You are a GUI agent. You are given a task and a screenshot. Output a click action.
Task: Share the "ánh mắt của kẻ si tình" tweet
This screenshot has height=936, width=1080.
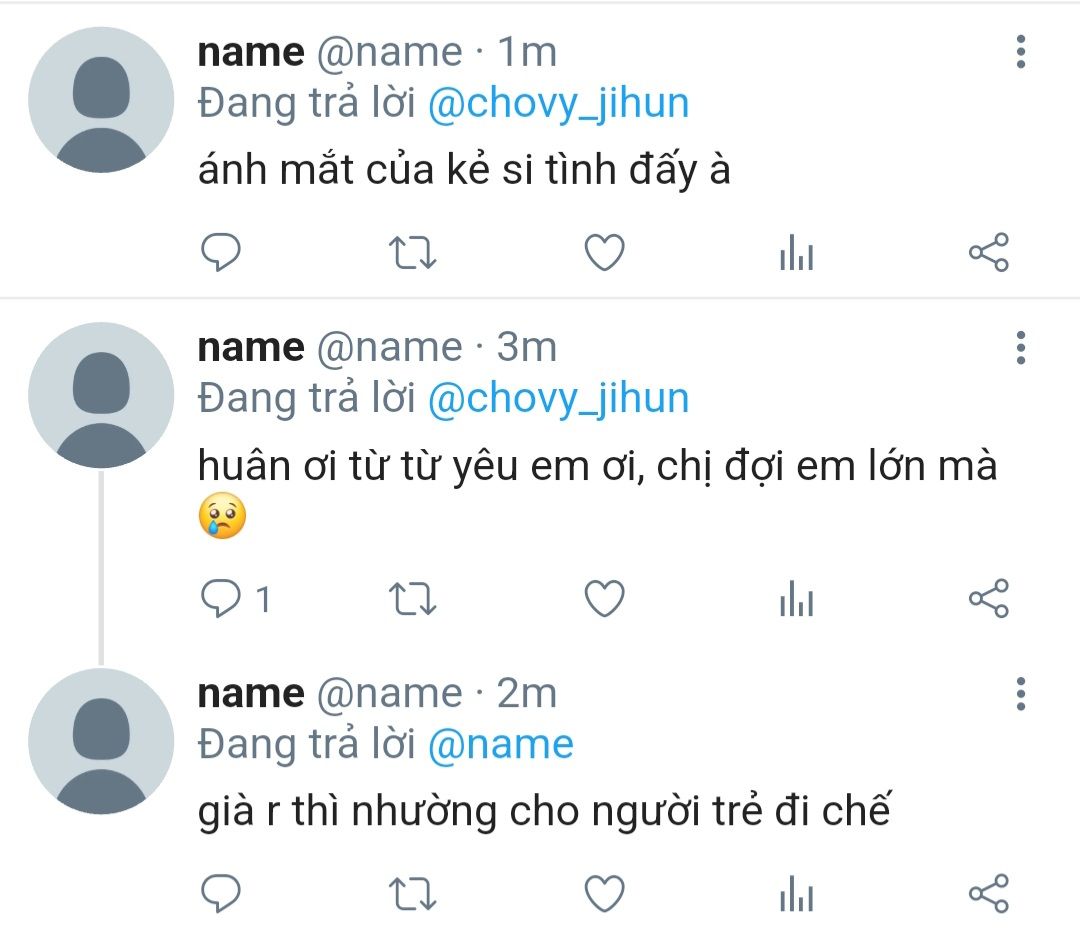click(x=989, y=253)
